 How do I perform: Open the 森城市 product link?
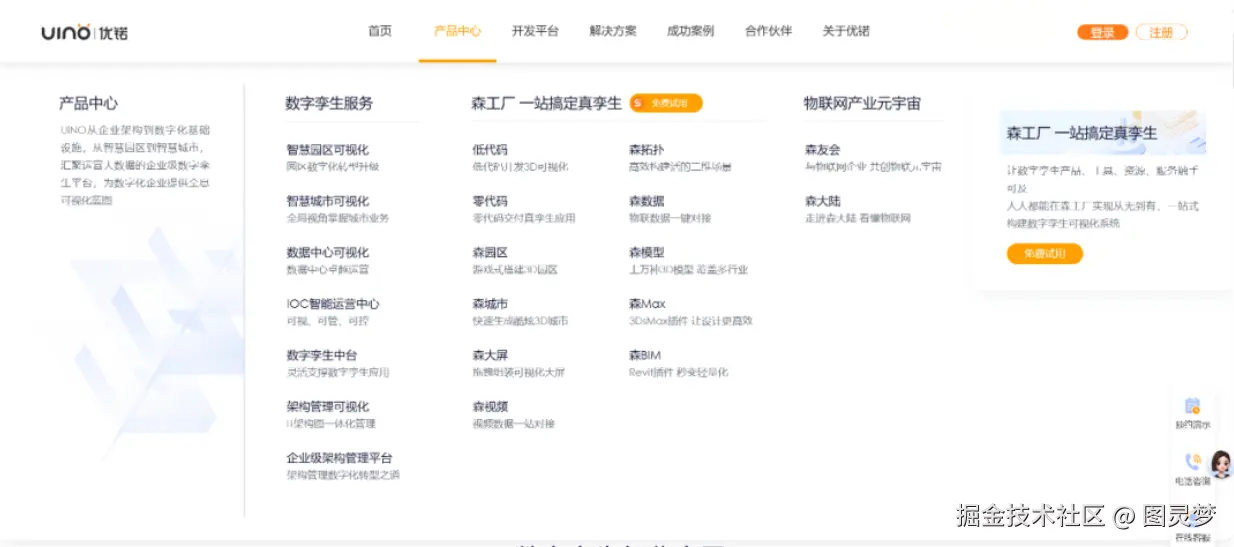[490, 304]
